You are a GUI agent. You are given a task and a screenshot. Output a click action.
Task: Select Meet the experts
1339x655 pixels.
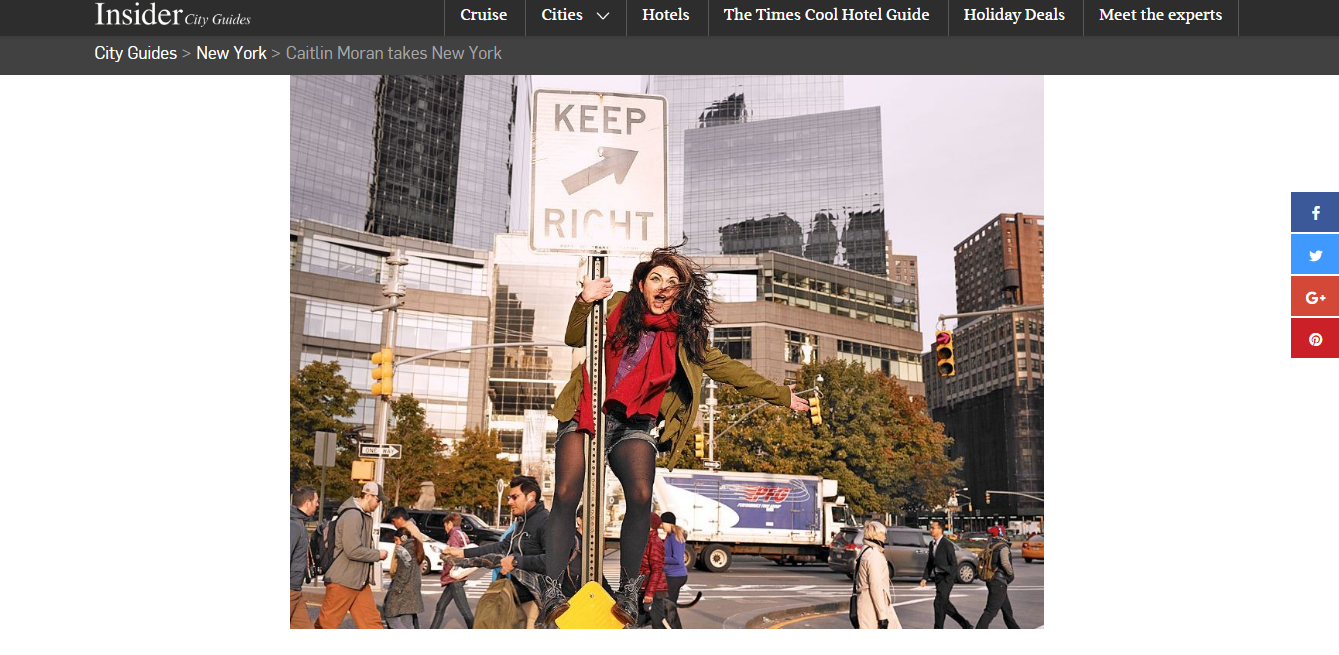point(1160,15)
